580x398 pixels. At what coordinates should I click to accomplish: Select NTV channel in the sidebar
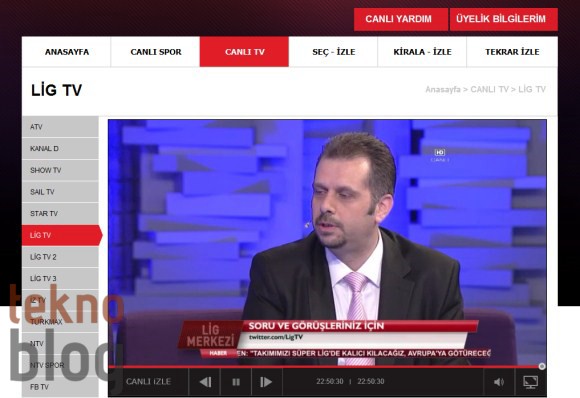[60, 344]
